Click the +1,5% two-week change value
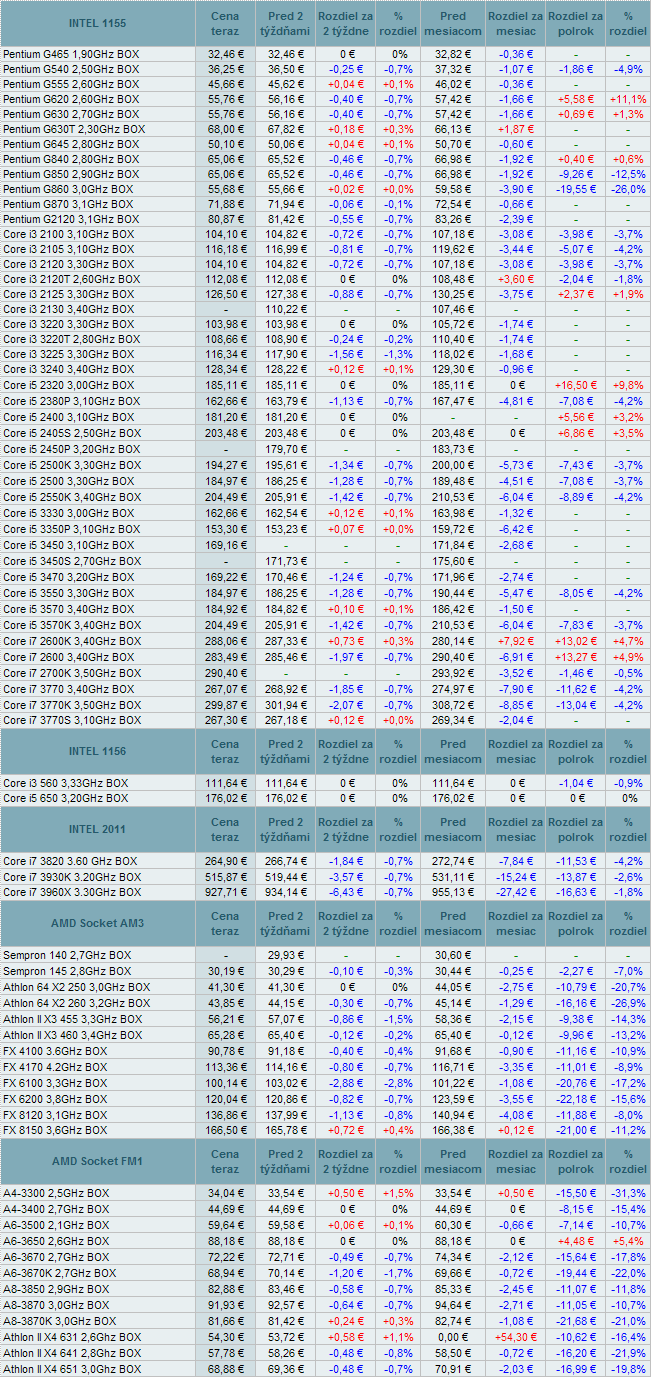This screenshot has height=1377, width=651. 399,1193
